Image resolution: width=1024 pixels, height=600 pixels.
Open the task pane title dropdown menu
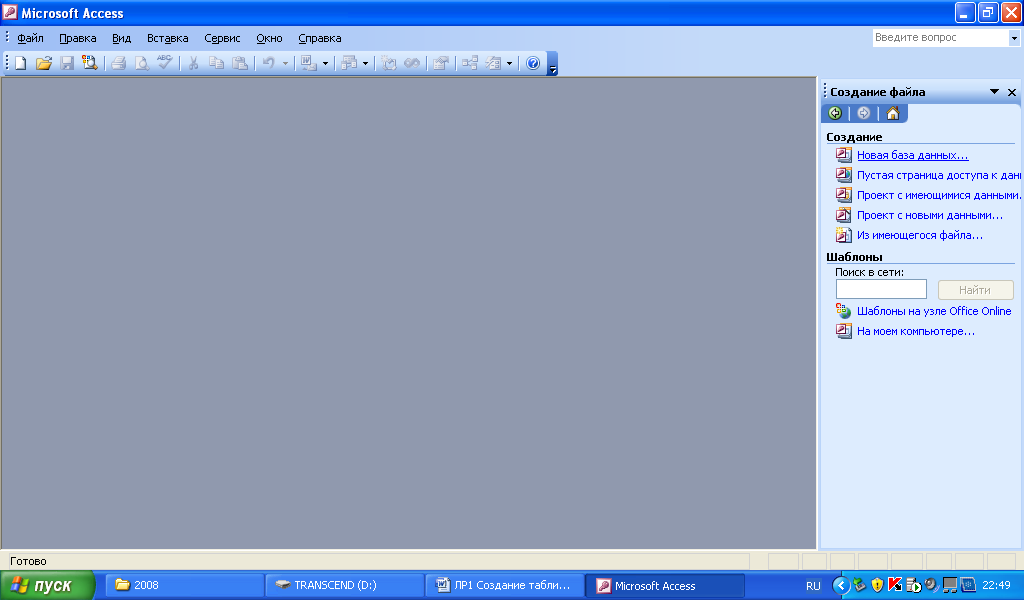pyautogui.click(x=994, y=92)
